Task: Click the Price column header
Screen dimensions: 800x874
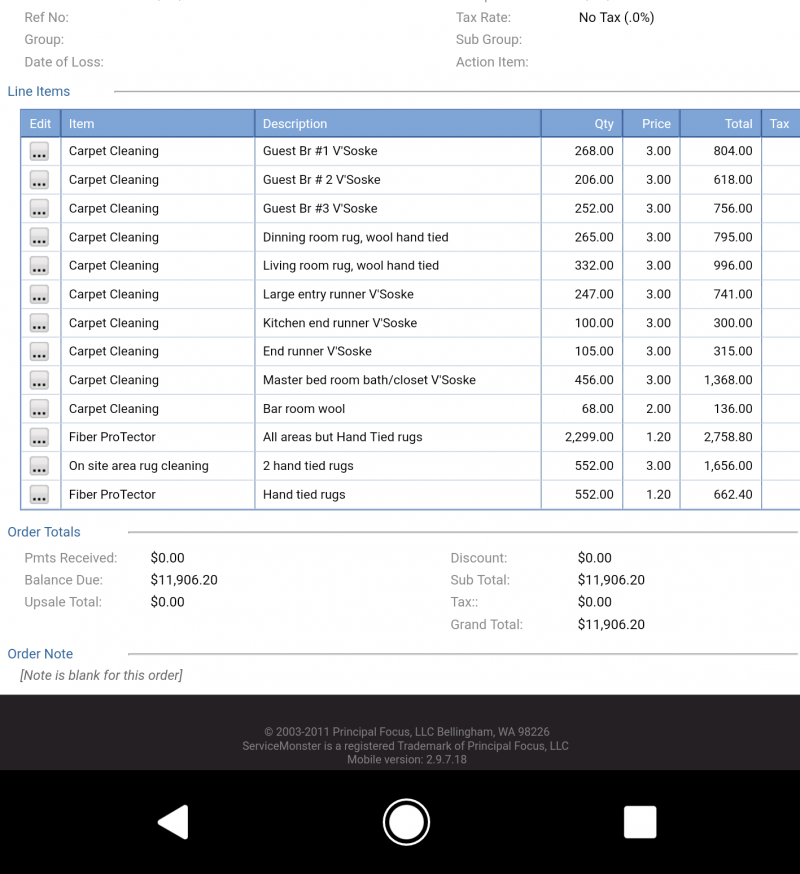Action: coord(656,124)
